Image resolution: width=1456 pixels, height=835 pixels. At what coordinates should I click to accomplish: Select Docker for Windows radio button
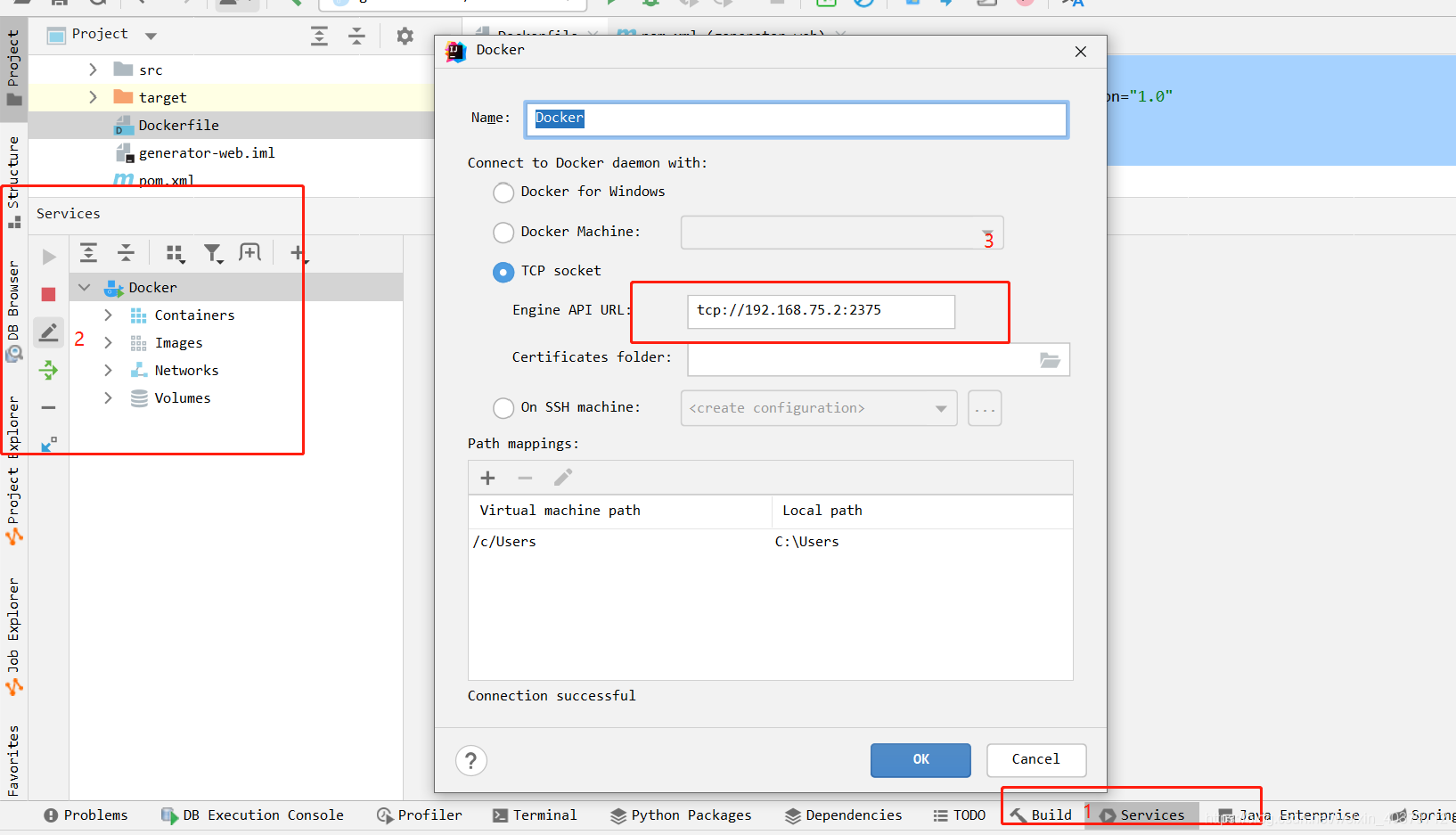pyautogui.click(x=503, y=192)
